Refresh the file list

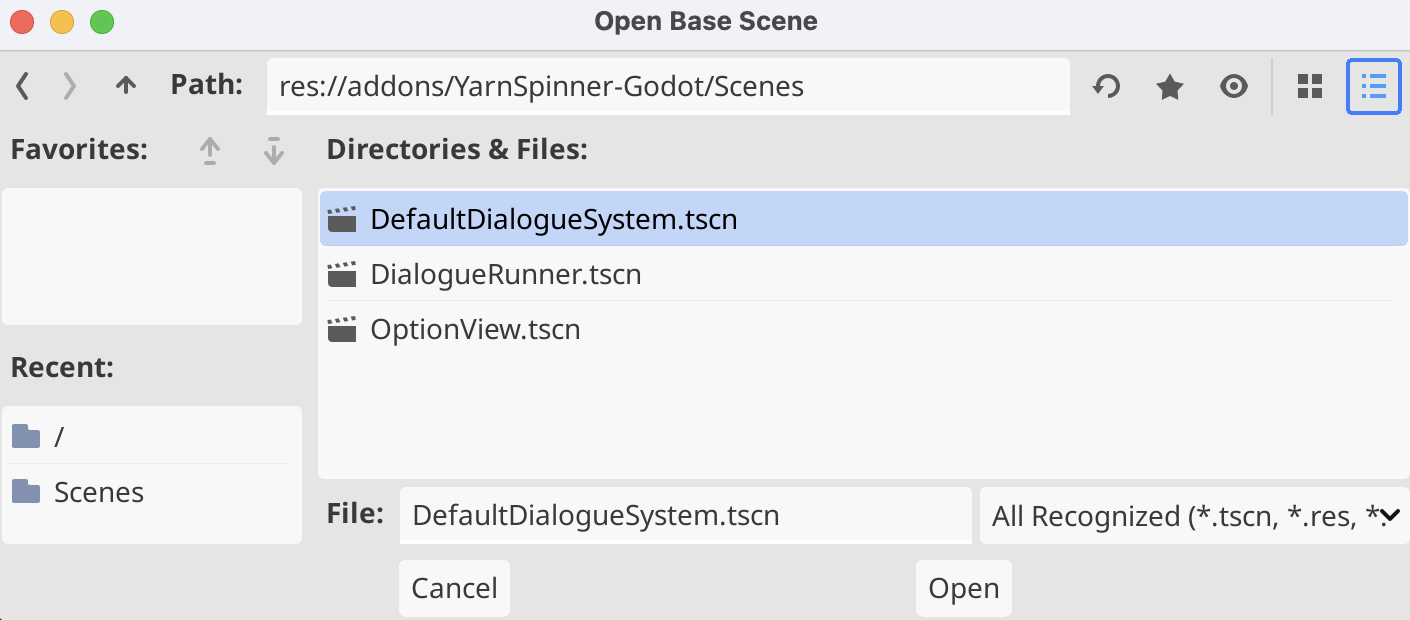point(1106,87)
